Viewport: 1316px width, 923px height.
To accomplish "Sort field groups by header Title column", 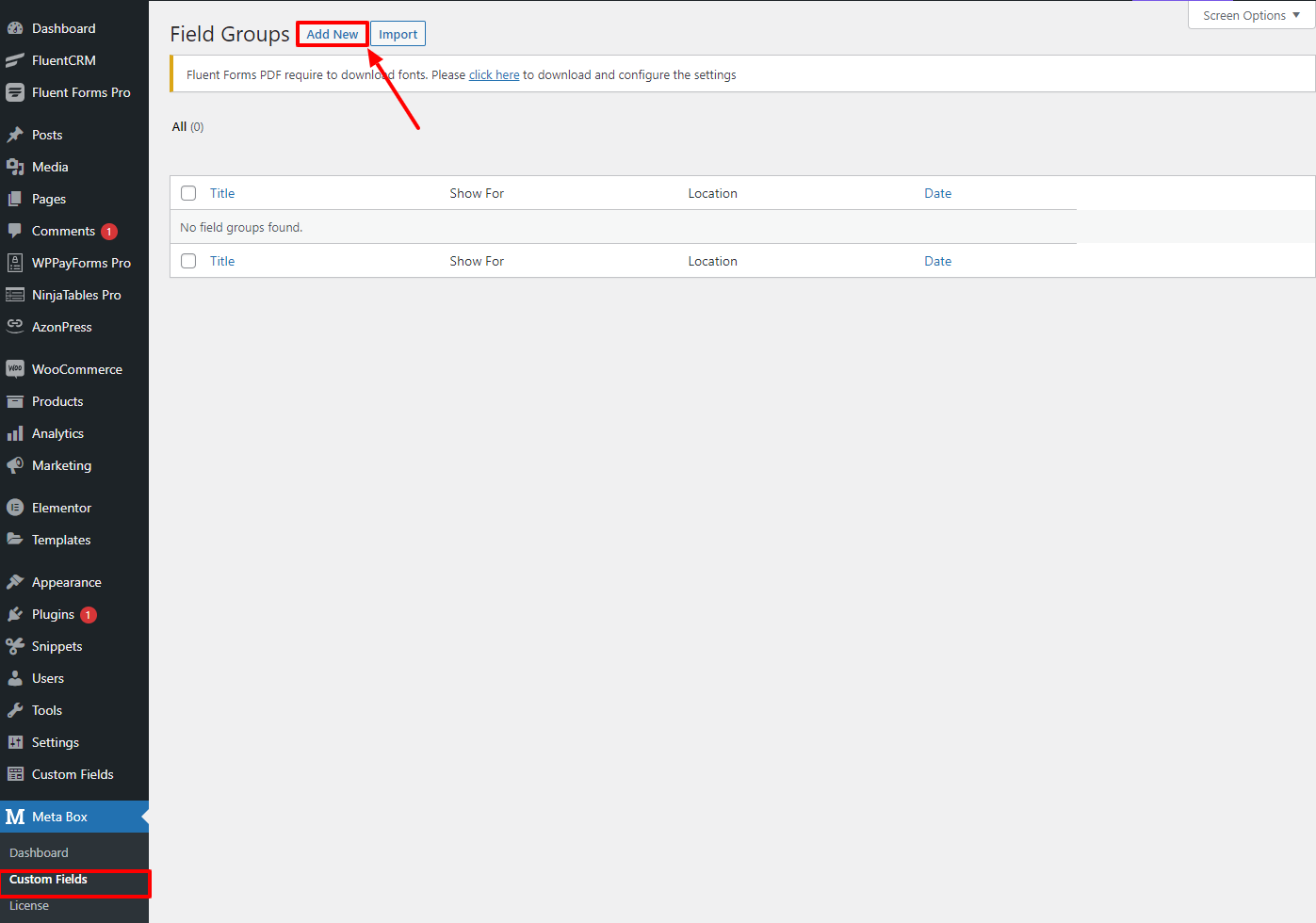I will coord(222,193).
